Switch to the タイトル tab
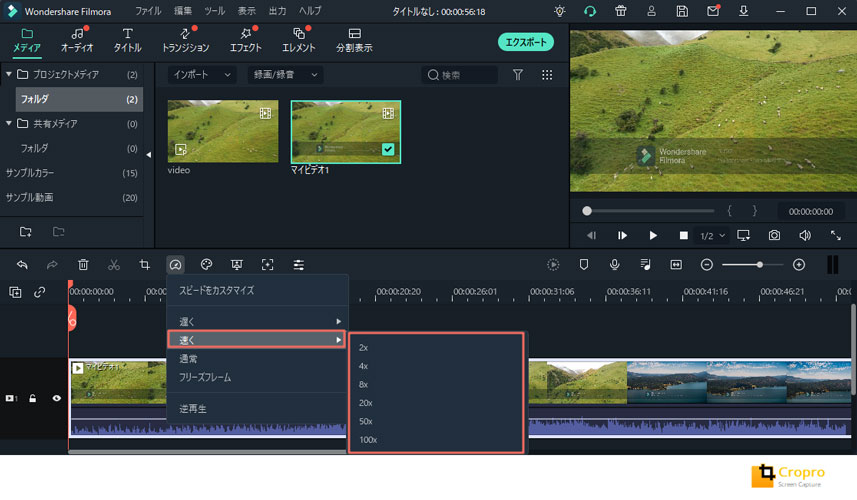857x500 pixels. point(127,40)
